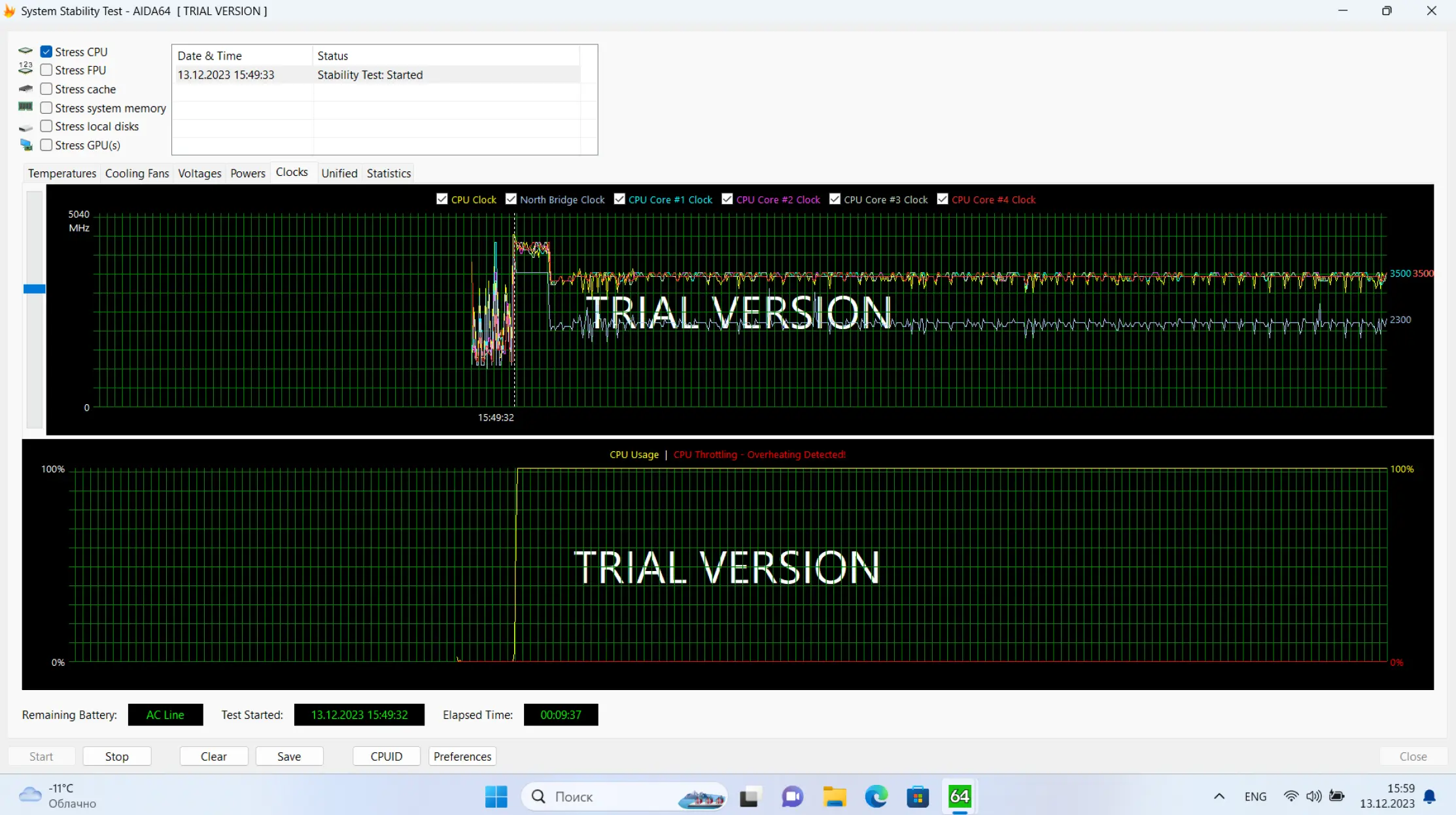This screenshot has width=1456, height=815.
Task: Hide the CPU Core #4 Clock line
Action: coord(943,199)
